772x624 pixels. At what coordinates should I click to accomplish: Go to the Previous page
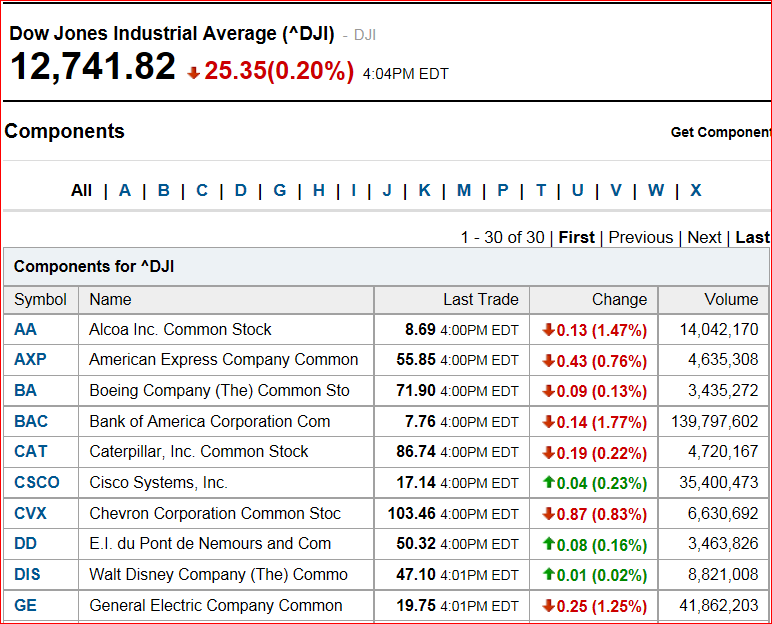click(641, 237)
